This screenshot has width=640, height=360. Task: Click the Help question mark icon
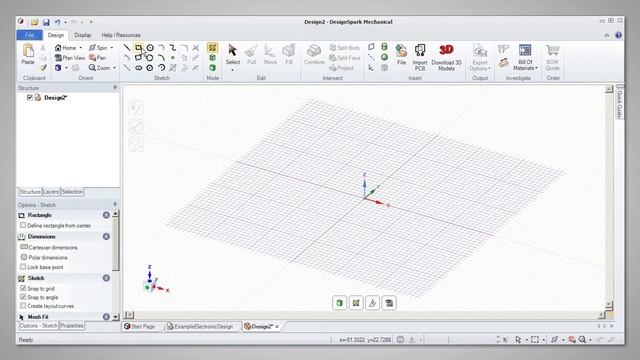click(x=618, y=35)
